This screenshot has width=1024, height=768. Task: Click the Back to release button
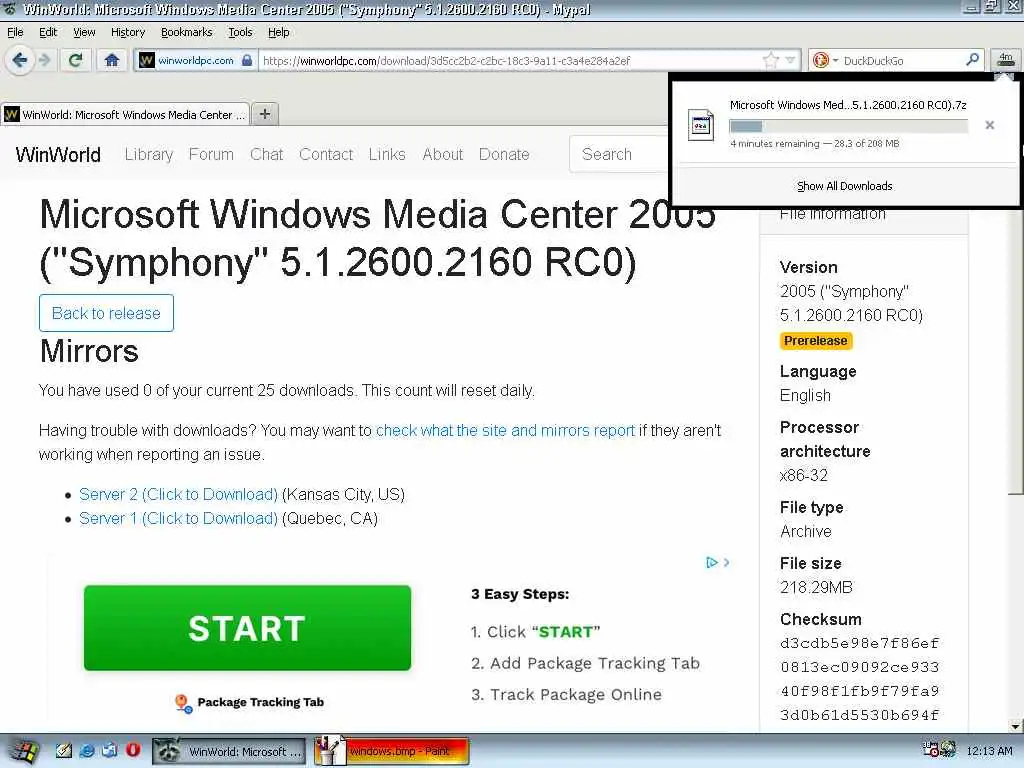click(x=106, y=313)
